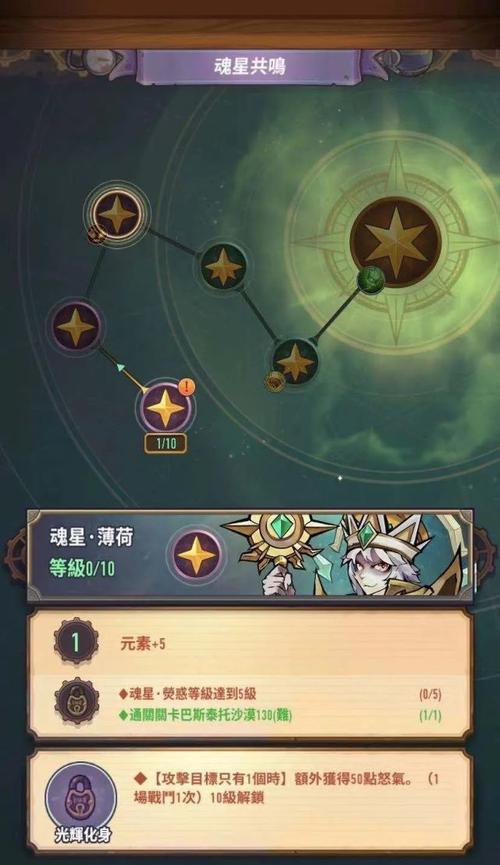Open the 魂星共鳴 title banner
The width and height of the screenshot is (500, 865).
click(x=249, y=67)
